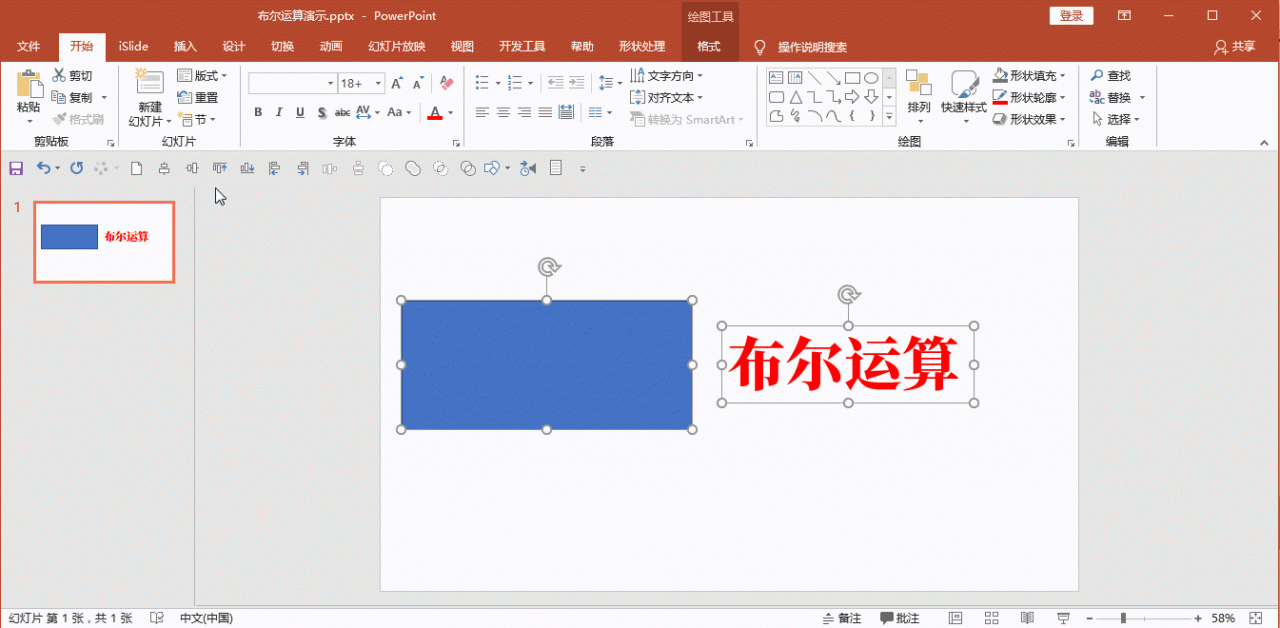Click the 登录 button in the title bar
This screenshot has width=1280, height=628.
pos(1071,15)
